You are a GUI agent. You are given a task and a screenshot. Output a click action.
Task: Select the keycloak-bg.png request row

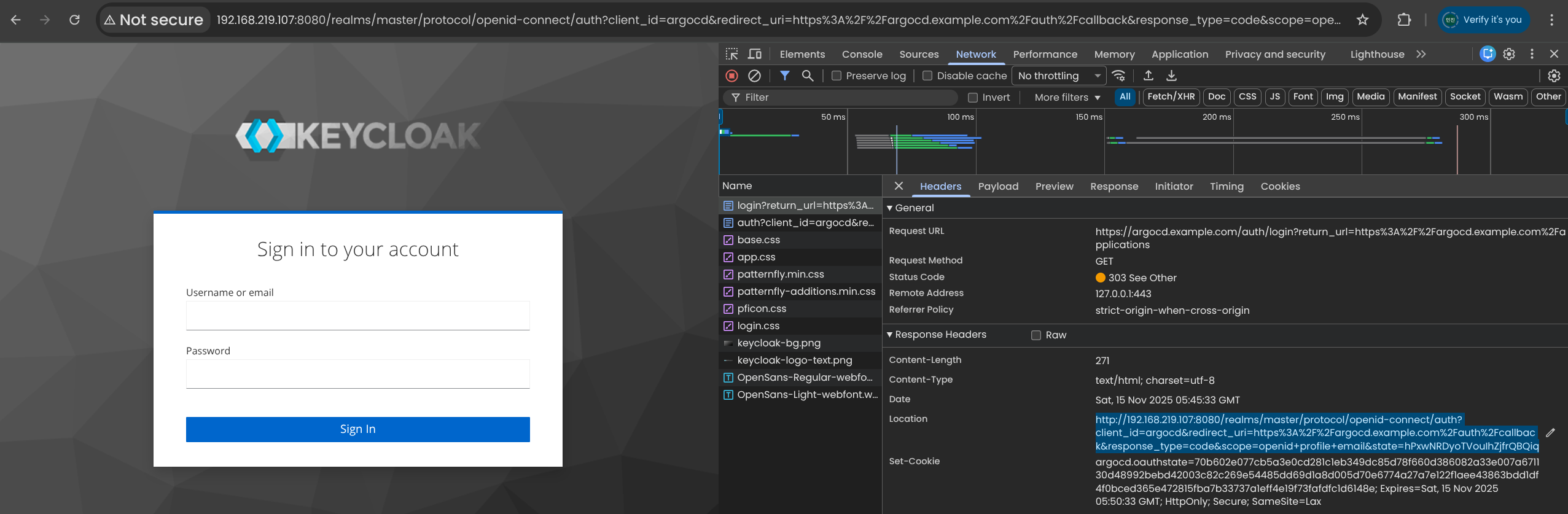[x=800, y=343]
